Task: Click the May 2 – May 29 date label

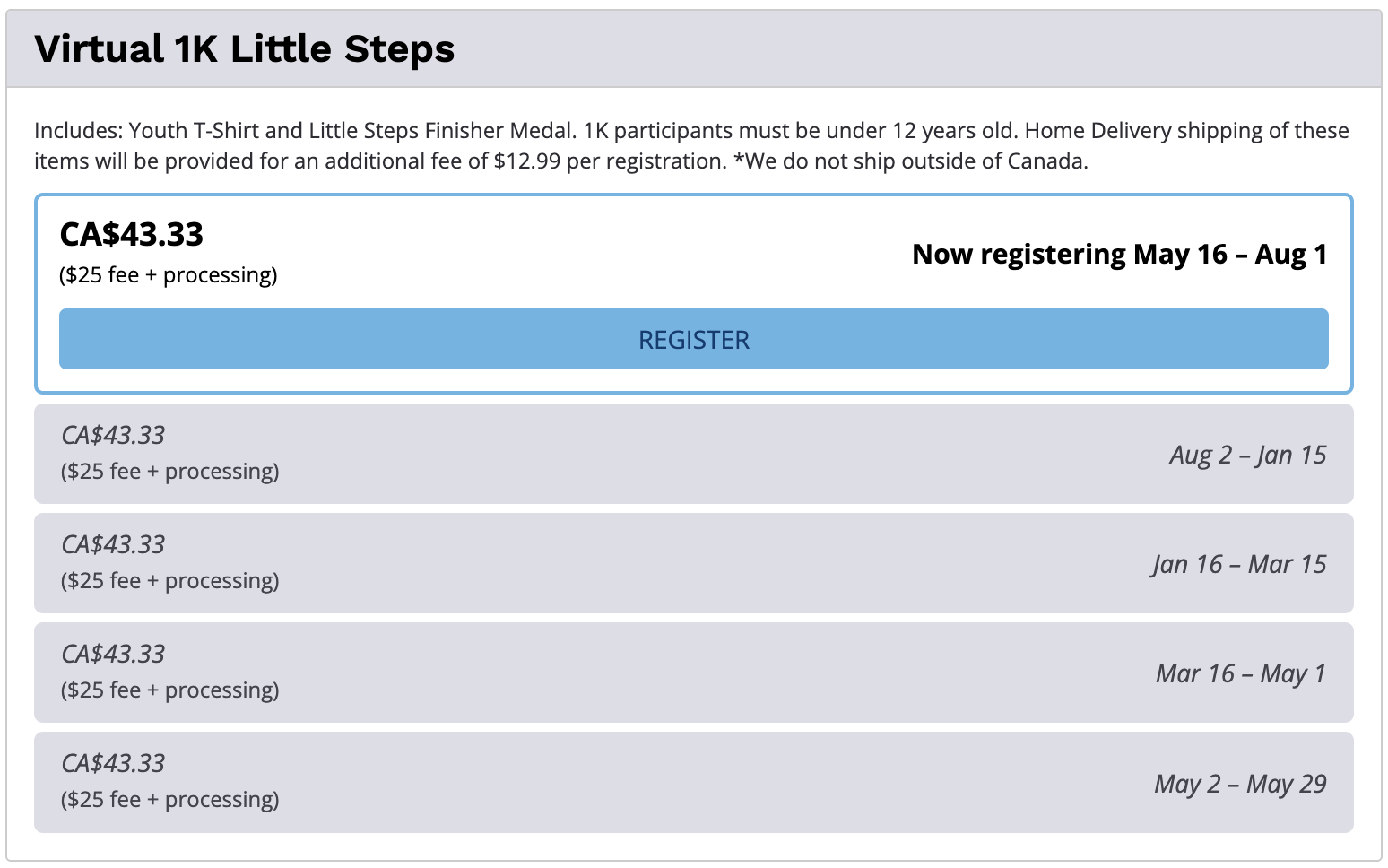Action: pyautogui.click(x=1240, y=784)
